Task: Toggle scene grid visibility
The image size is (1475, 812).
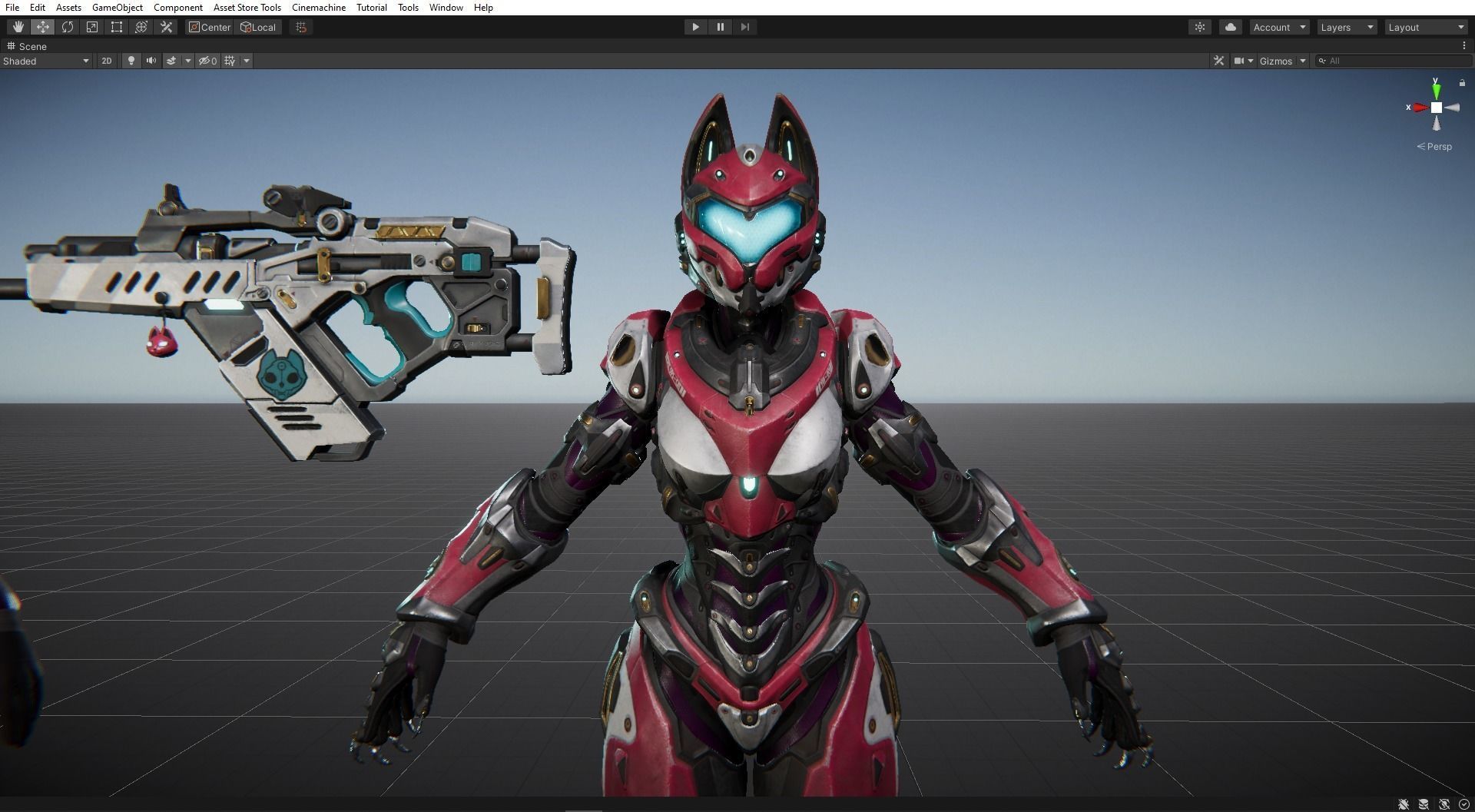Action: pyautogui.click(x=230, y=61)
